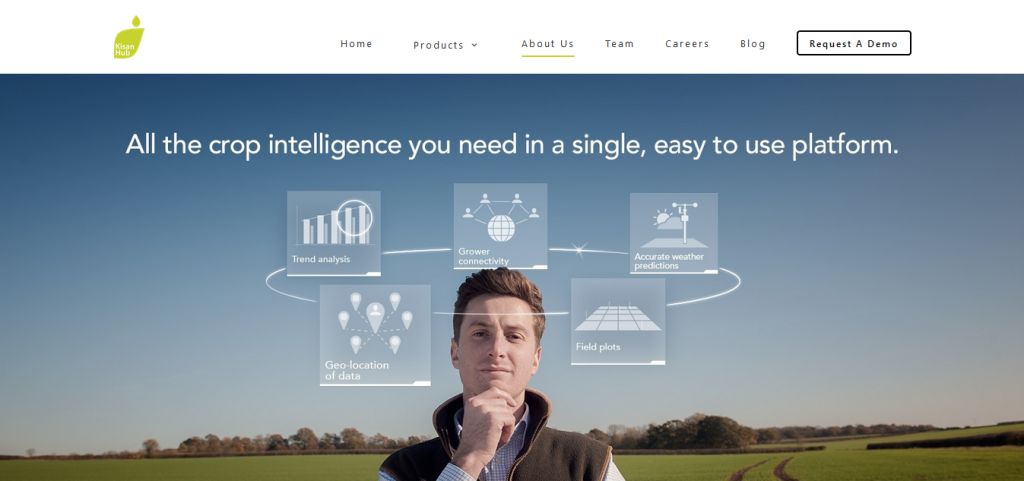Screen dimensions: 1024x481
Task: Navigate to the Team page
Action: tap(619, 44)
